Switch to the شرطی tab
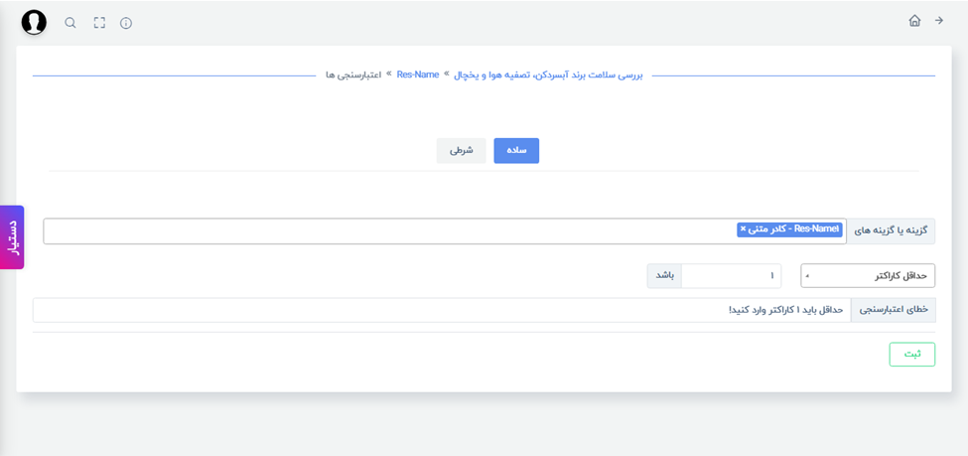The width and height of the screenshot is (968, 456). 461,151
